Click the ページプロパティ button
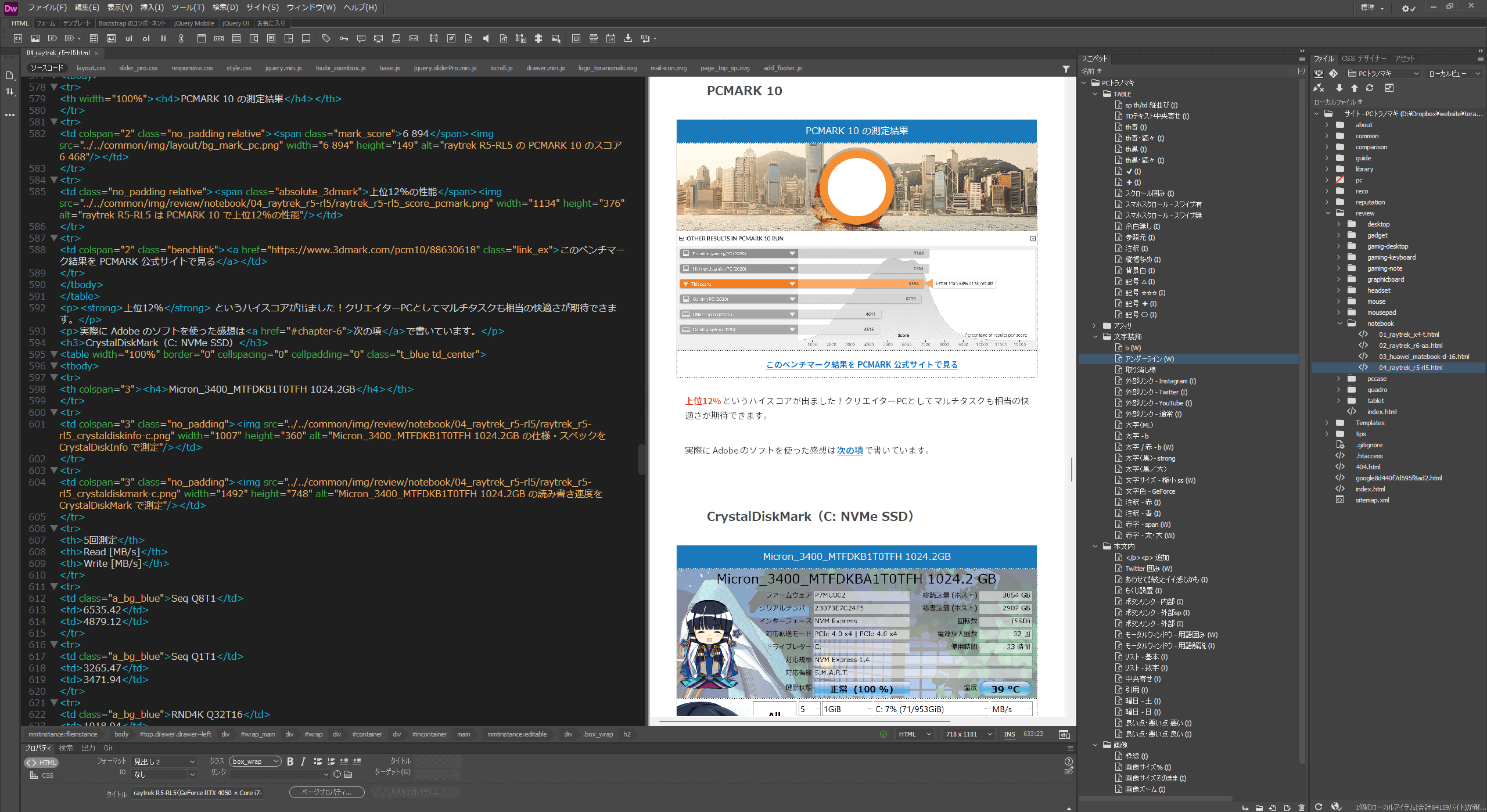Viewport: 1487px width, 812px height. pos(326,792)
